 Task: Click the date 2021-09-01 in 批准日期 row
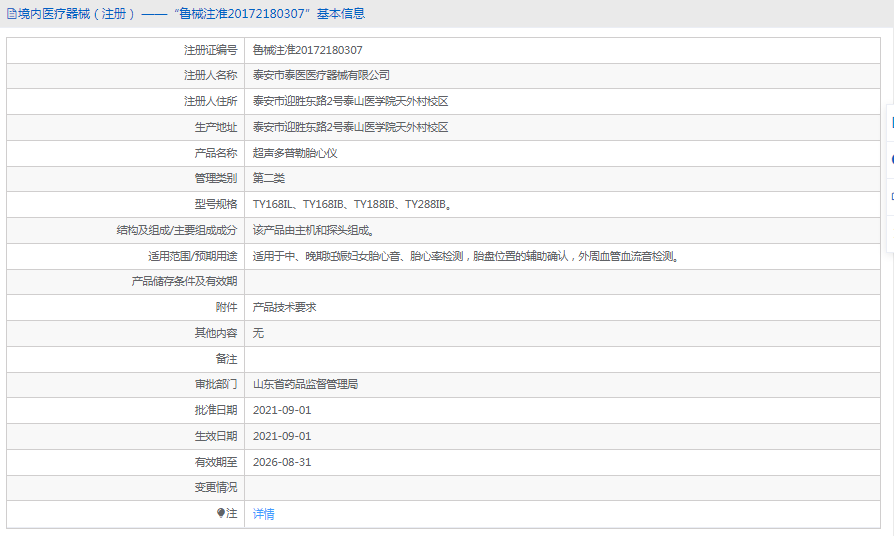coord(282,410)
